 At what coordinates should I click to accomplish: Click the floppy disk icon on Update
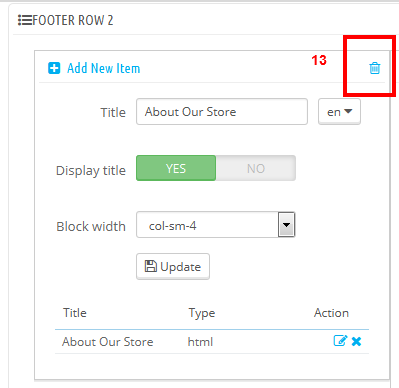point(150,266)
